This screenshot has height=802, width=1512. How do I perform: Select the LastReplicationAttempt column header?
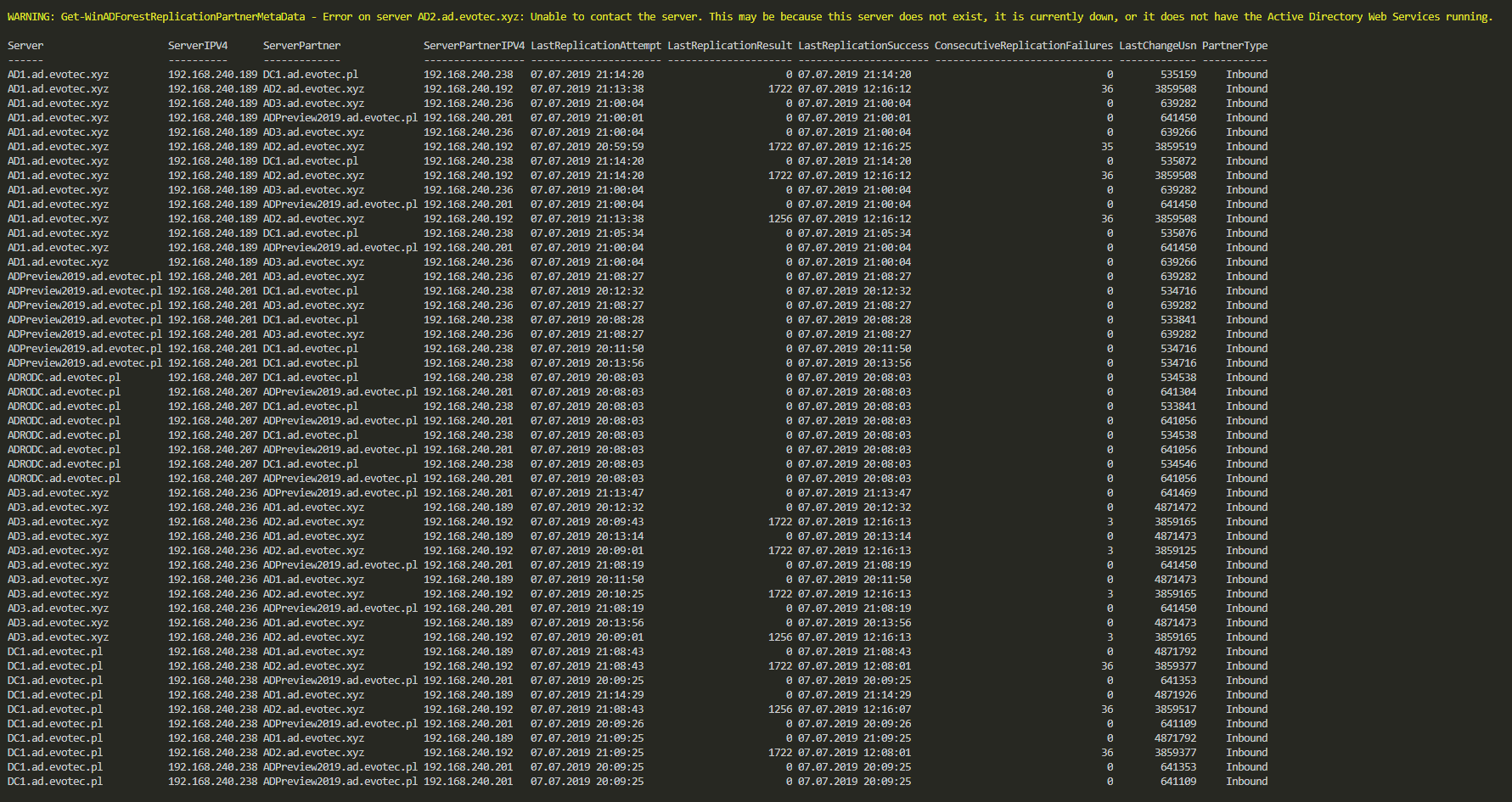tap(596, 46)
